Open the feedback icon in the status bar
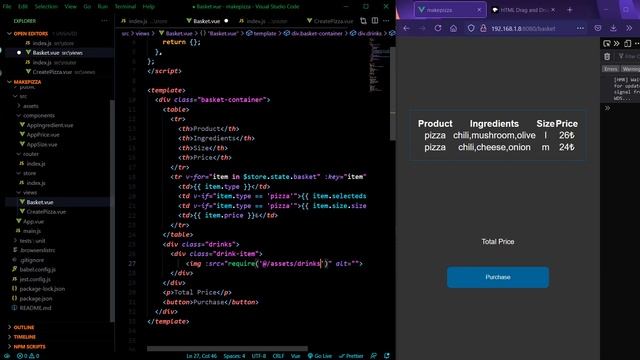The width and height of the screenshot is (640, 360). point(373,356)
